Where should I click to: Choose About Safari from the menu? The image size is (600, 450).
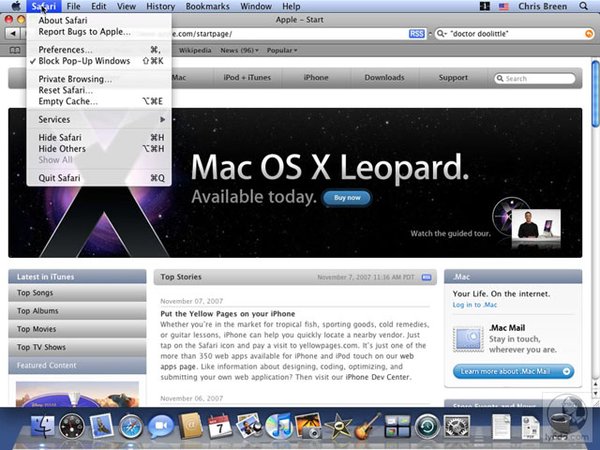pos(99,20)
